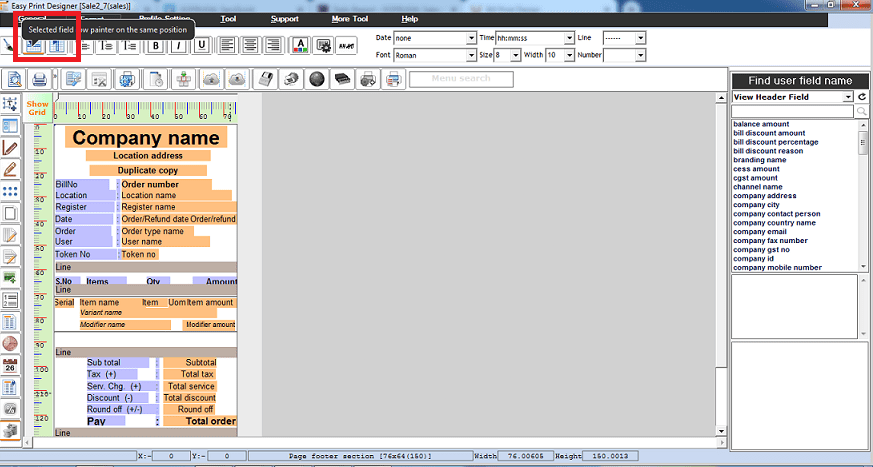Select 'company email' in field list
The height and width of the screenshot is (467, 873).
pyautogui.click(x=759, y=232)
